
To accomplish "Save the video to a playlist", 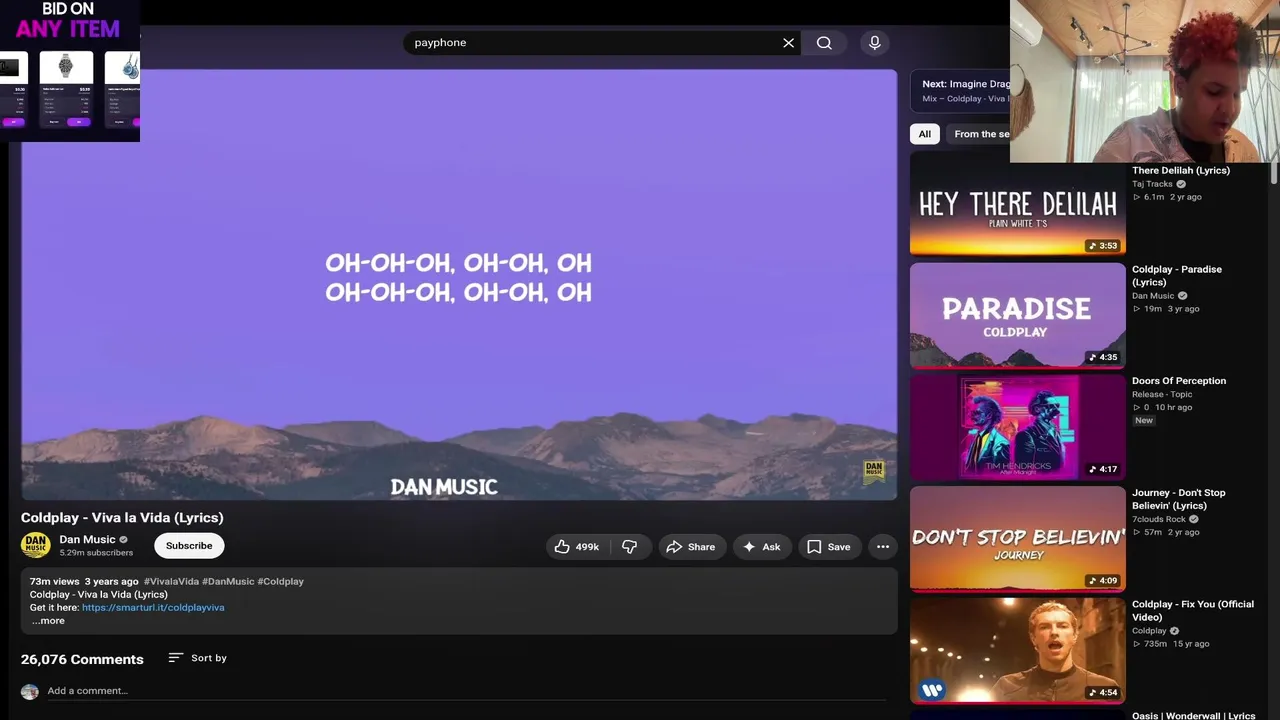I will [x=829, y=547].
